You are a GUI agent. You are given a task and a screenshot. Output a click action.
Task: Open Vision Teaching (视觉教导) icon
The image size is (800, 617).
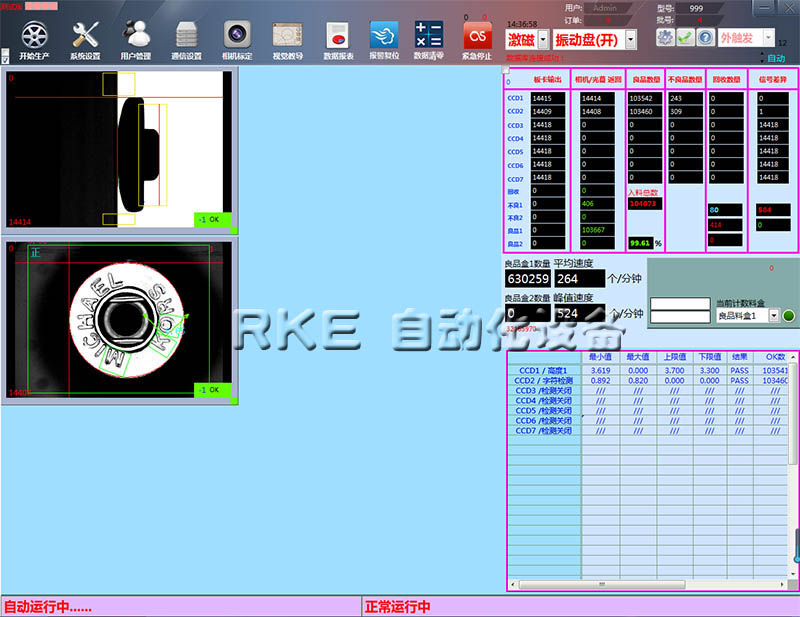click(x=288, y=35)
